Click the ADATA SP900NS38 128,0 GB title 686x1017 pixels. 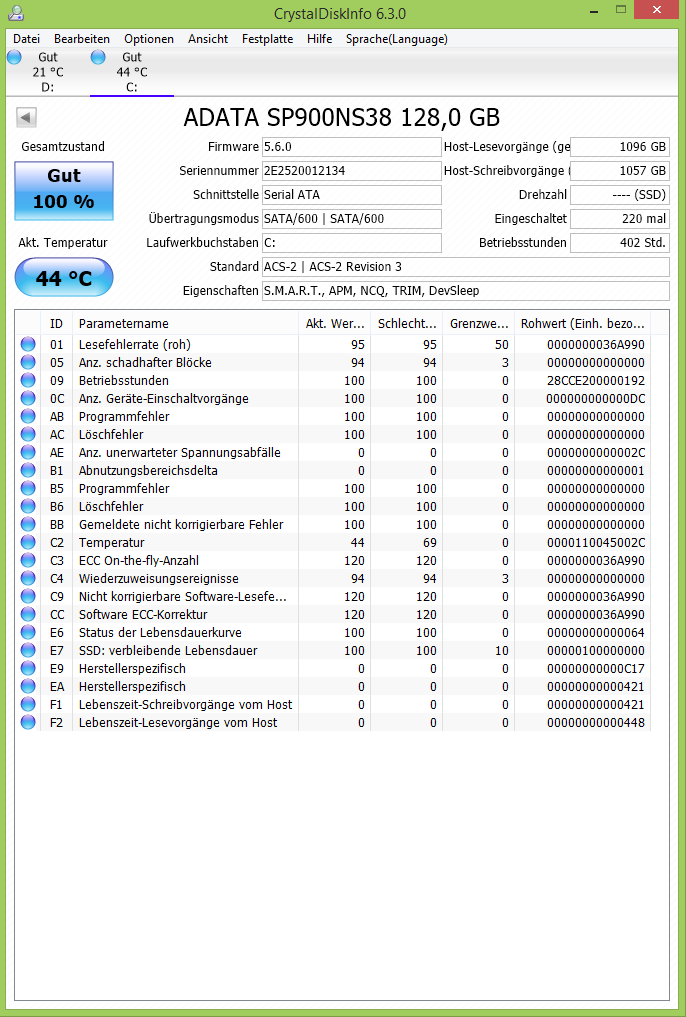(x=342, y=117)
